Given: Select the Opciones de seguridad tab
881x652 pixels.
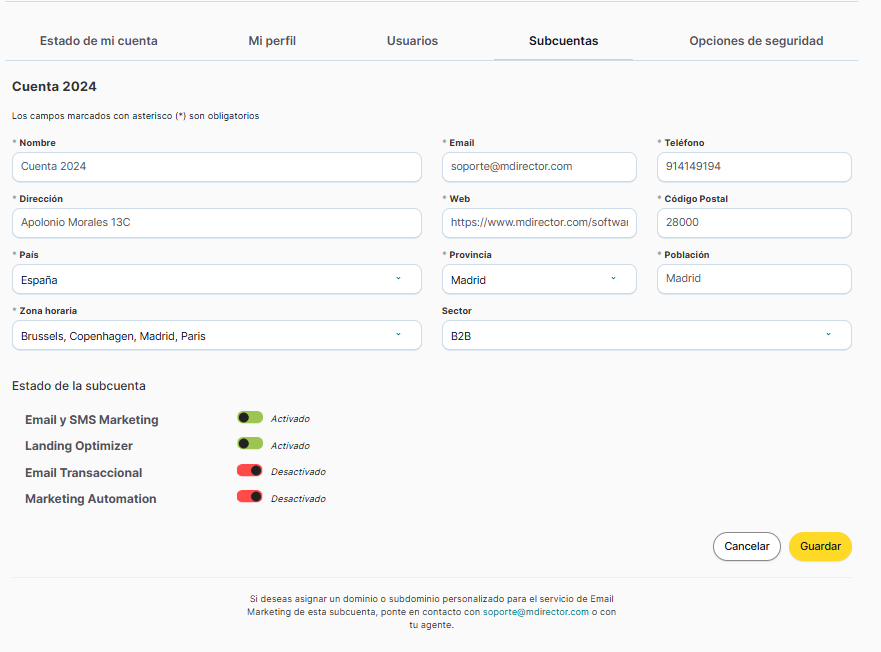Looking at the screenshot, I should point(756,41).
